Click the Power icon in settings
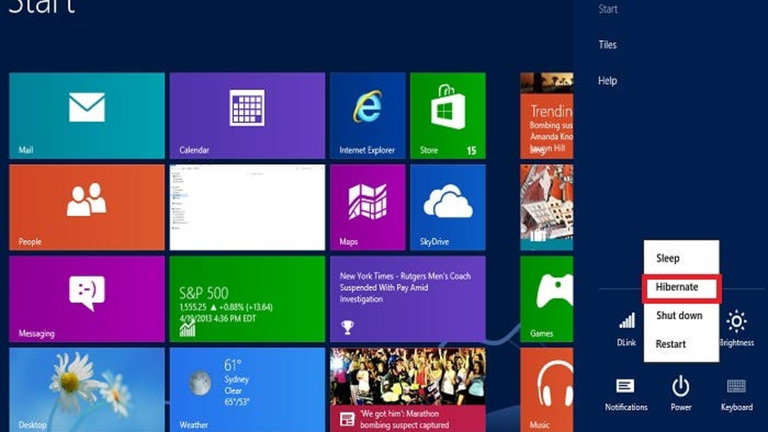This screenshot has width=768, height=432. (681, 393)
